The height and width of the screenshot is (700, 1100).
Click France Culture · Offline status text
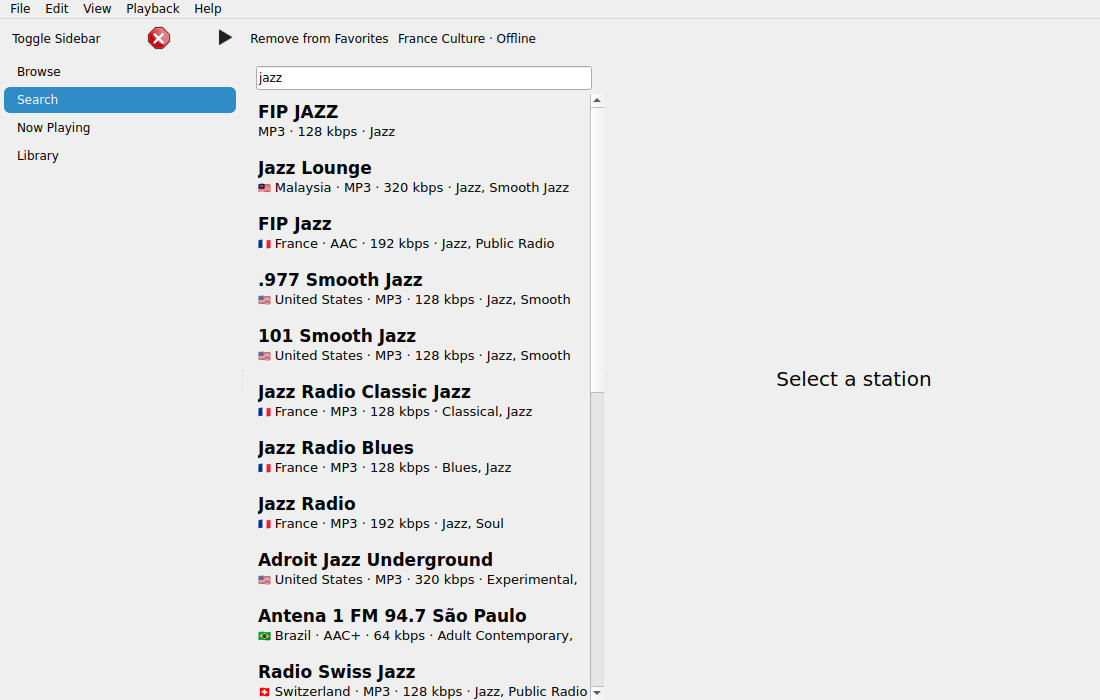[467, 39]
